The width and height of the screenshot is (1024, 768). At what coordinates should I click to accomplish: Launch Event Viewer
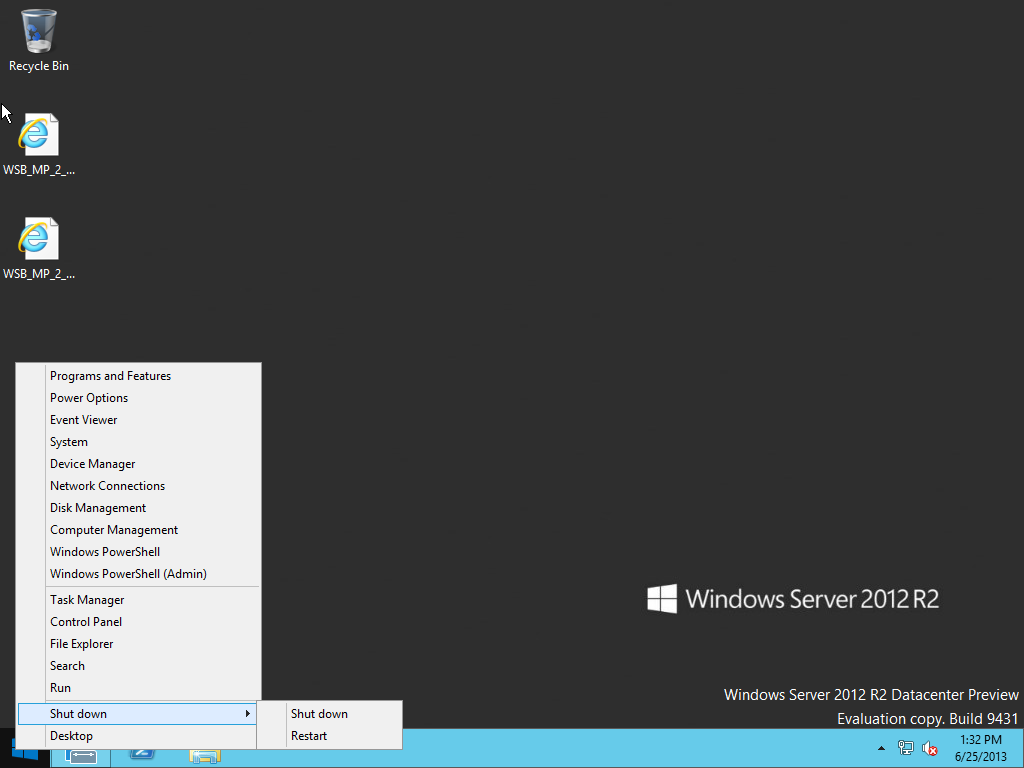point(139,420)
